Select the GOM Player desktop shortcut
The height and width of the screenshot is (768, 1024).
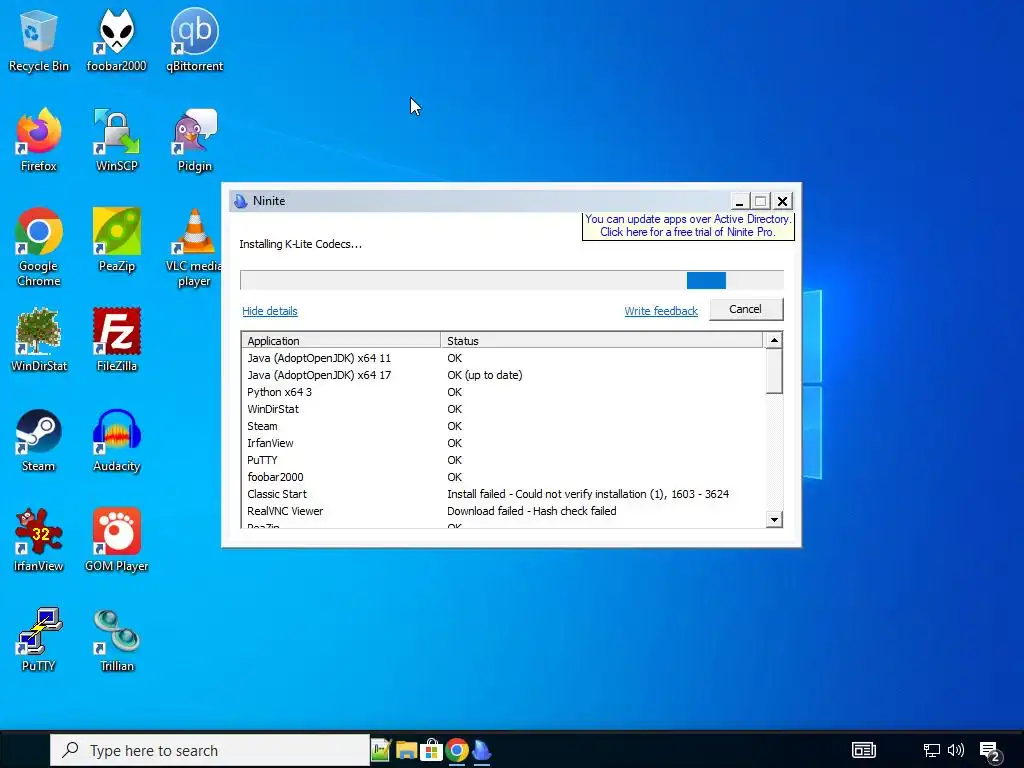pos(116,540)
